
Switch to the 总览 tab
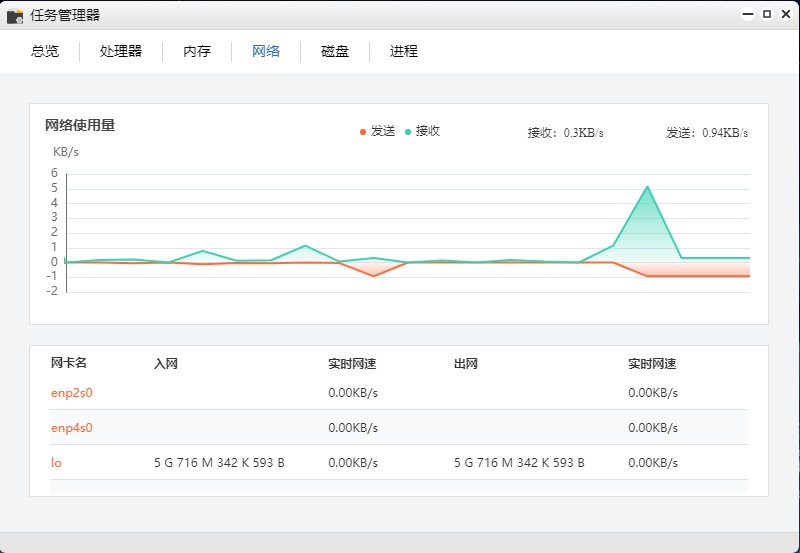45,51
